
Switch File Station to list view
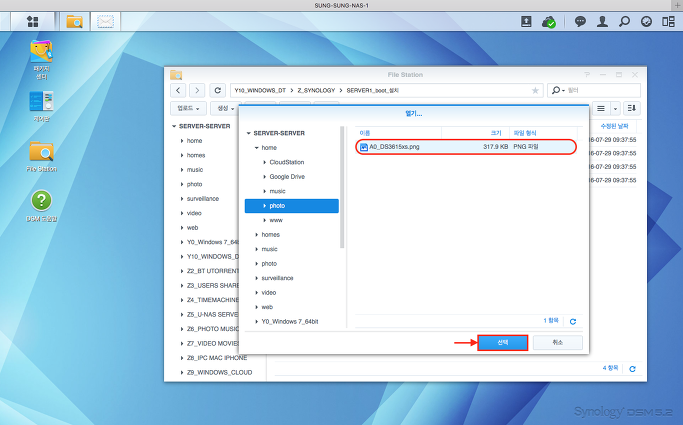(x=601, y=108)
